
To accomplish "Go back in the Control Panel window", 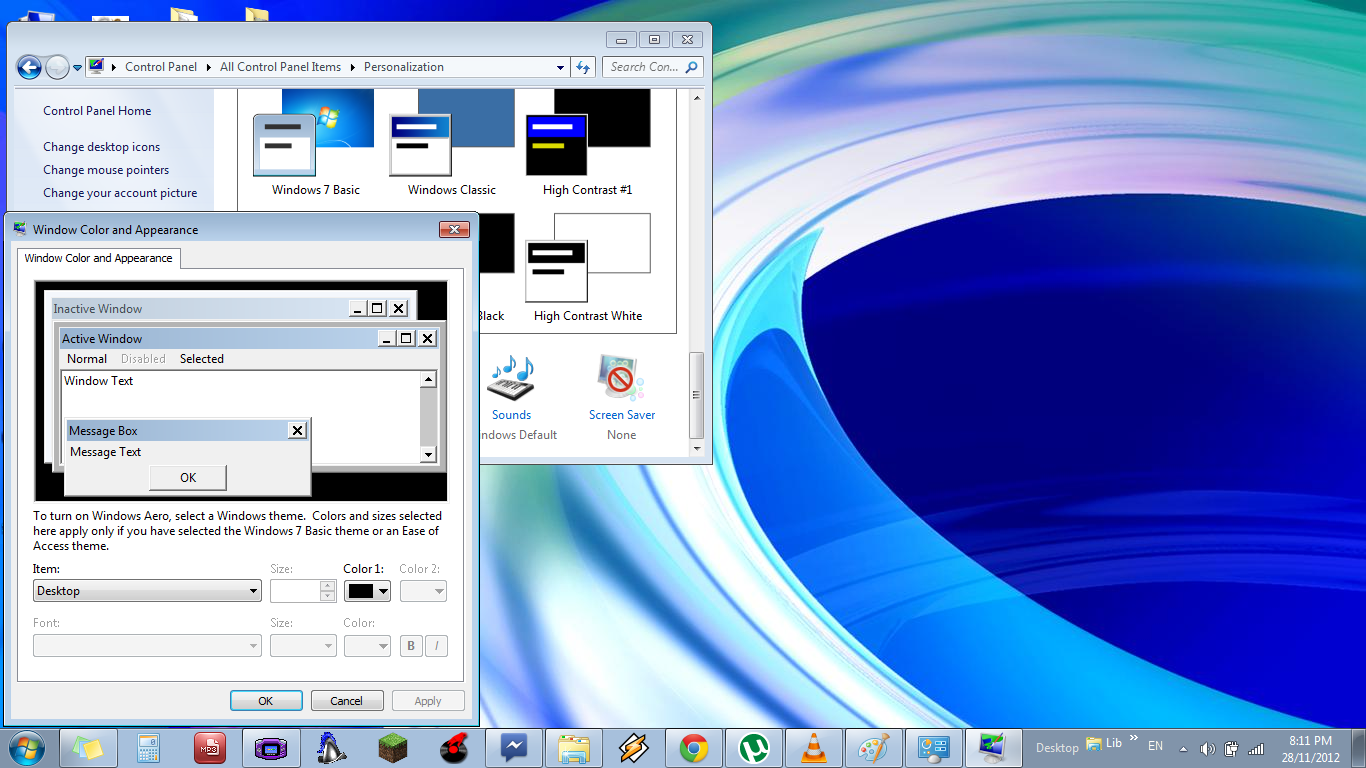I will click(29, 67).
